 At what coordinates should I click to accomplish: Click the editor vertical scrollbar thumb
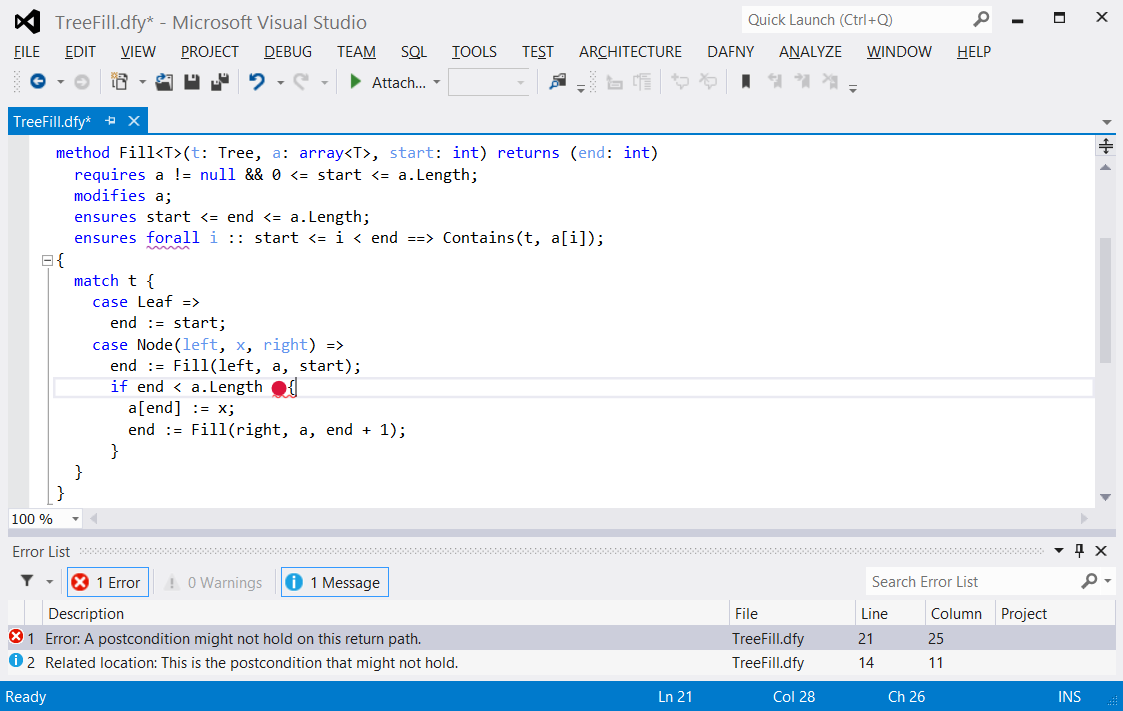[1105, 300]
